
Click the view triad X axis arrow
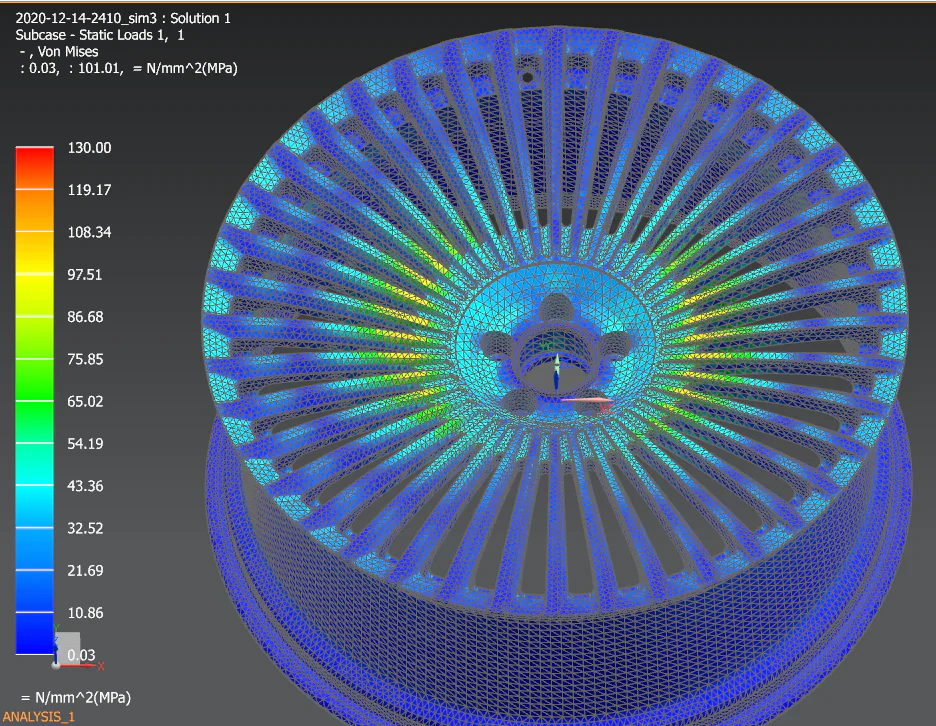point(88,665)
